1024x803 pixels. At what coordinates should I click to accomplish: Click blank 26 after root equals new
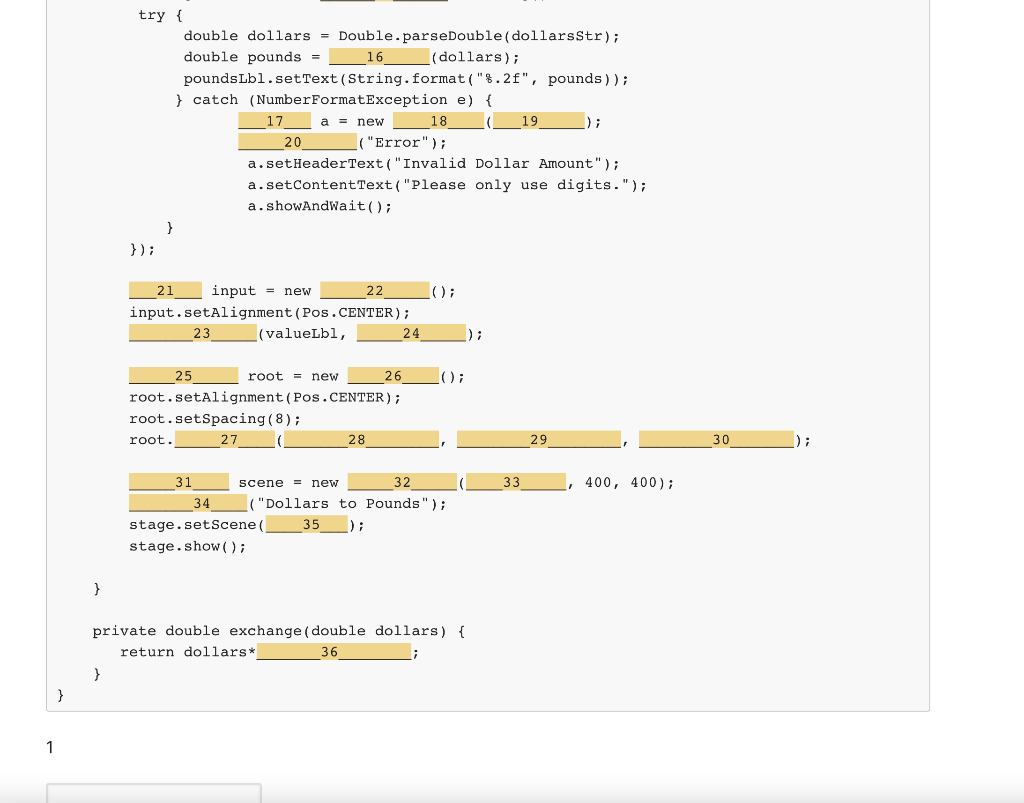point(393,375)
